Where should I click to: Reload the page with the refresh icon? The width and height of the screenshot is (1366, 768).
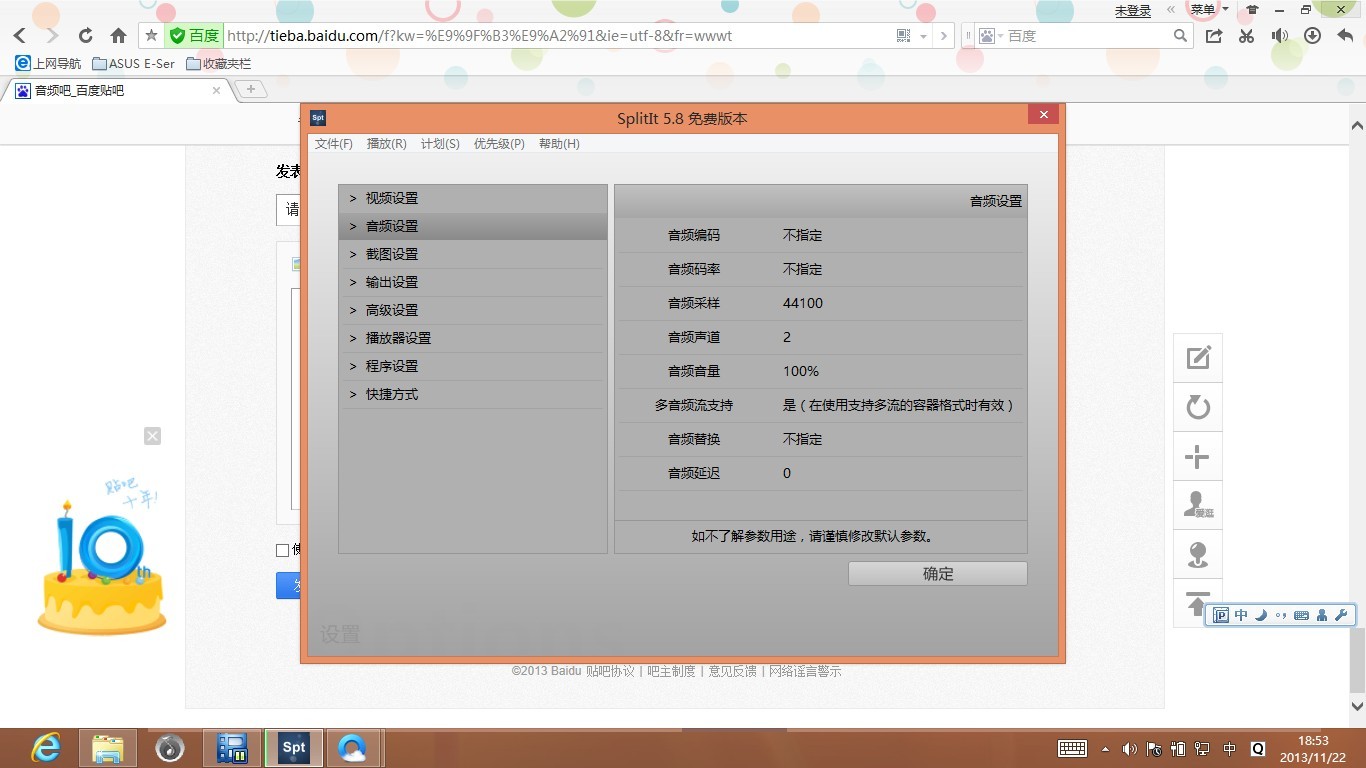(x=85, y=36)
